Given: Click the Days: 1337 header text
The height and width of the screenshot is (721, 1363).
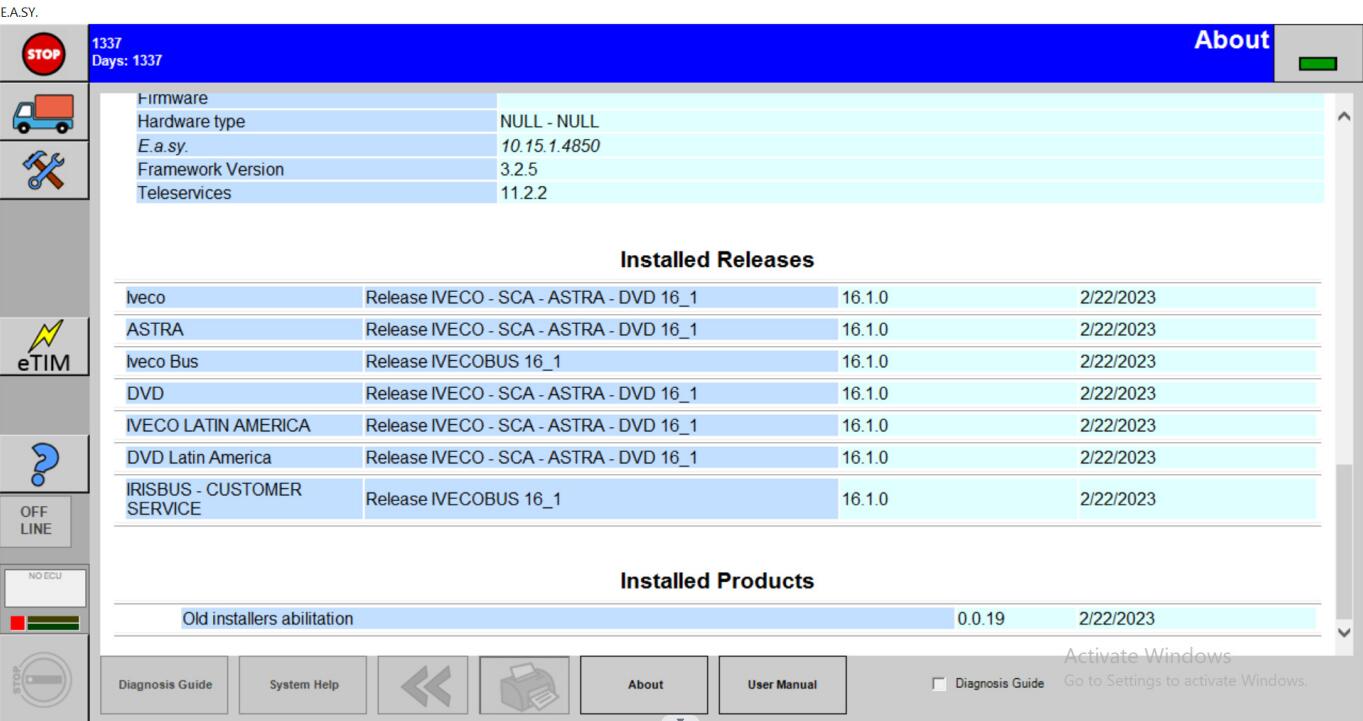Looking at the screenshot, I should [x=128, y=62].
